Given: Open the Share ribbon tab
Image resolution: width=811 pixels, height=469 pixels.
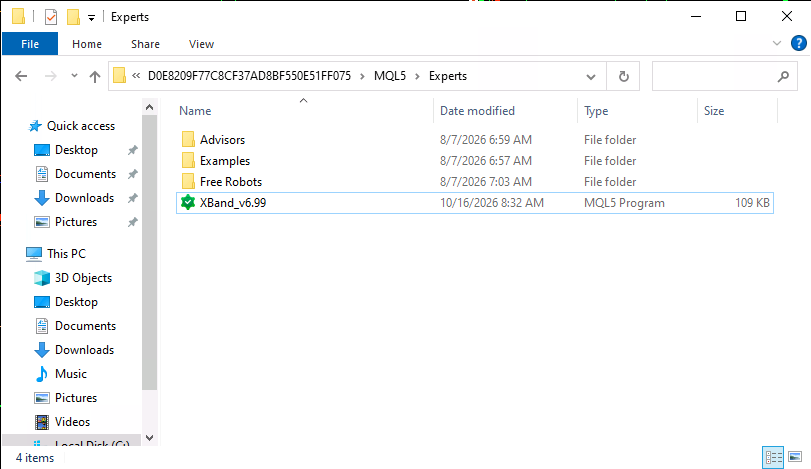Looking at the screenshot, I should coord(145,44).
